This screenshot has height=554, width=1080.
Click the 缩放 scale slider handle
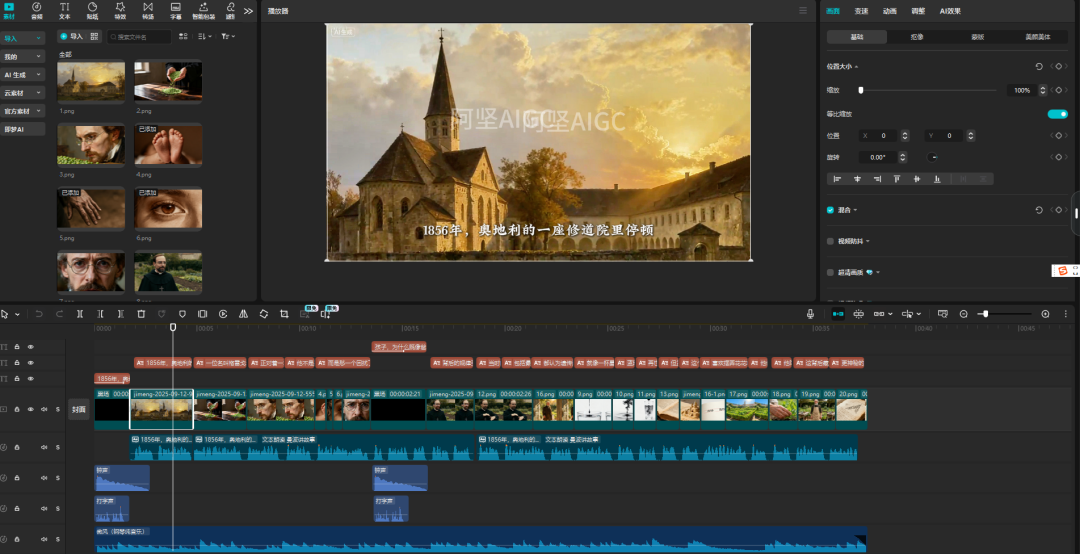tap(861, 90)
